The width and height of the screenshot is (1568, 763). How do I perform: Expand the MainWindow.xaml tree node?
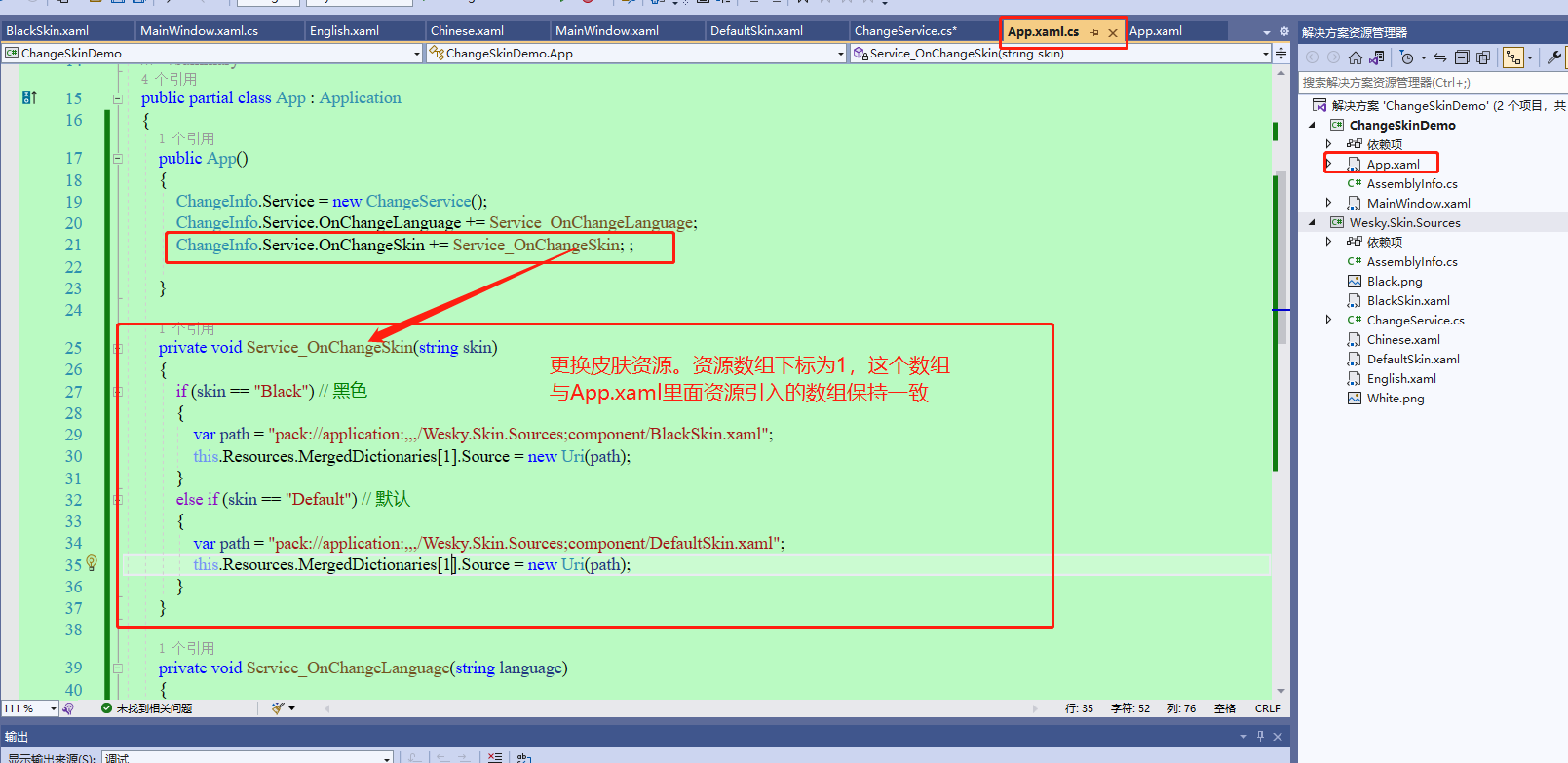click(1328, 203)
